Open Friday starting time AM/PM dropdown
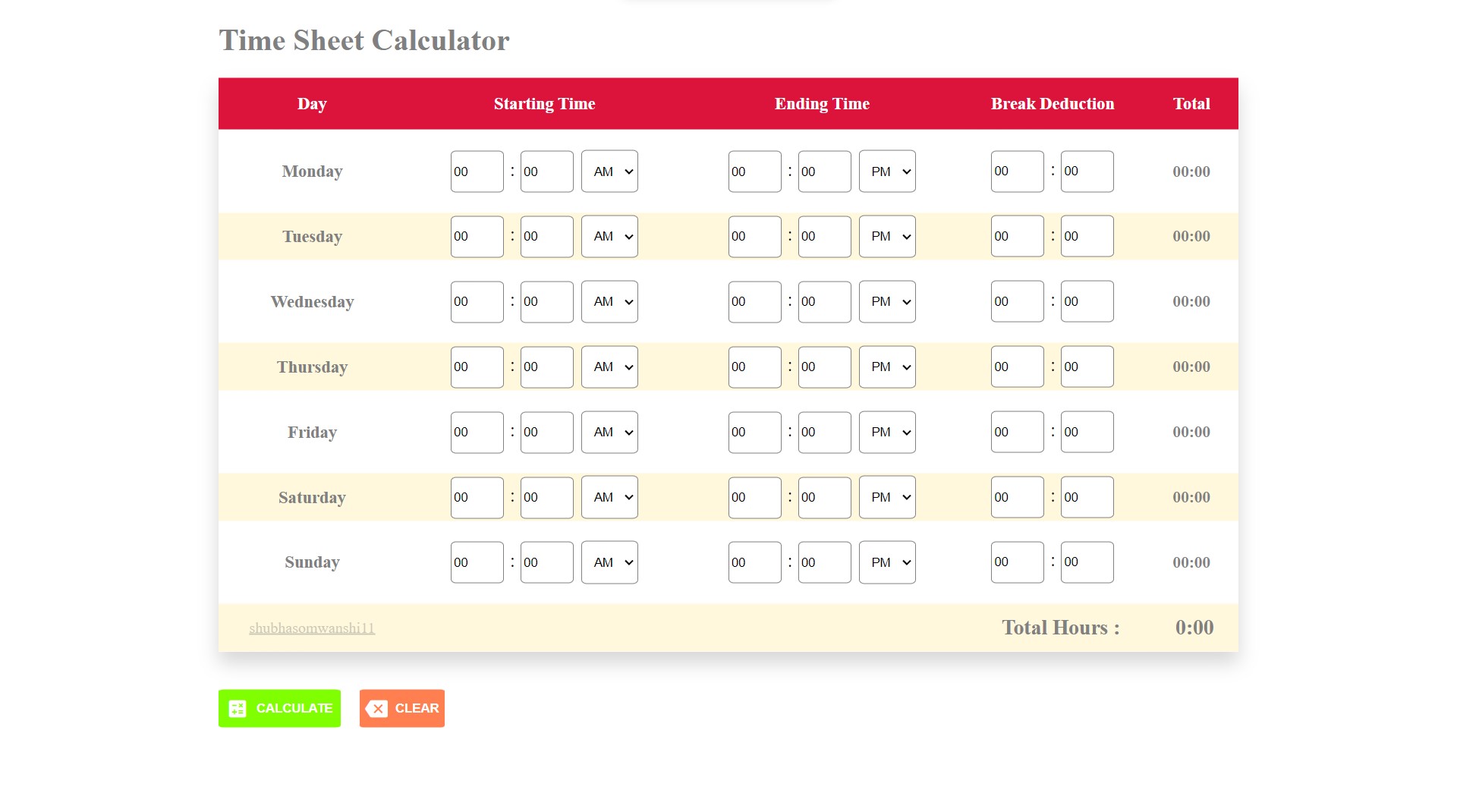Screen dimensions: 1457x812 point(609,433)
